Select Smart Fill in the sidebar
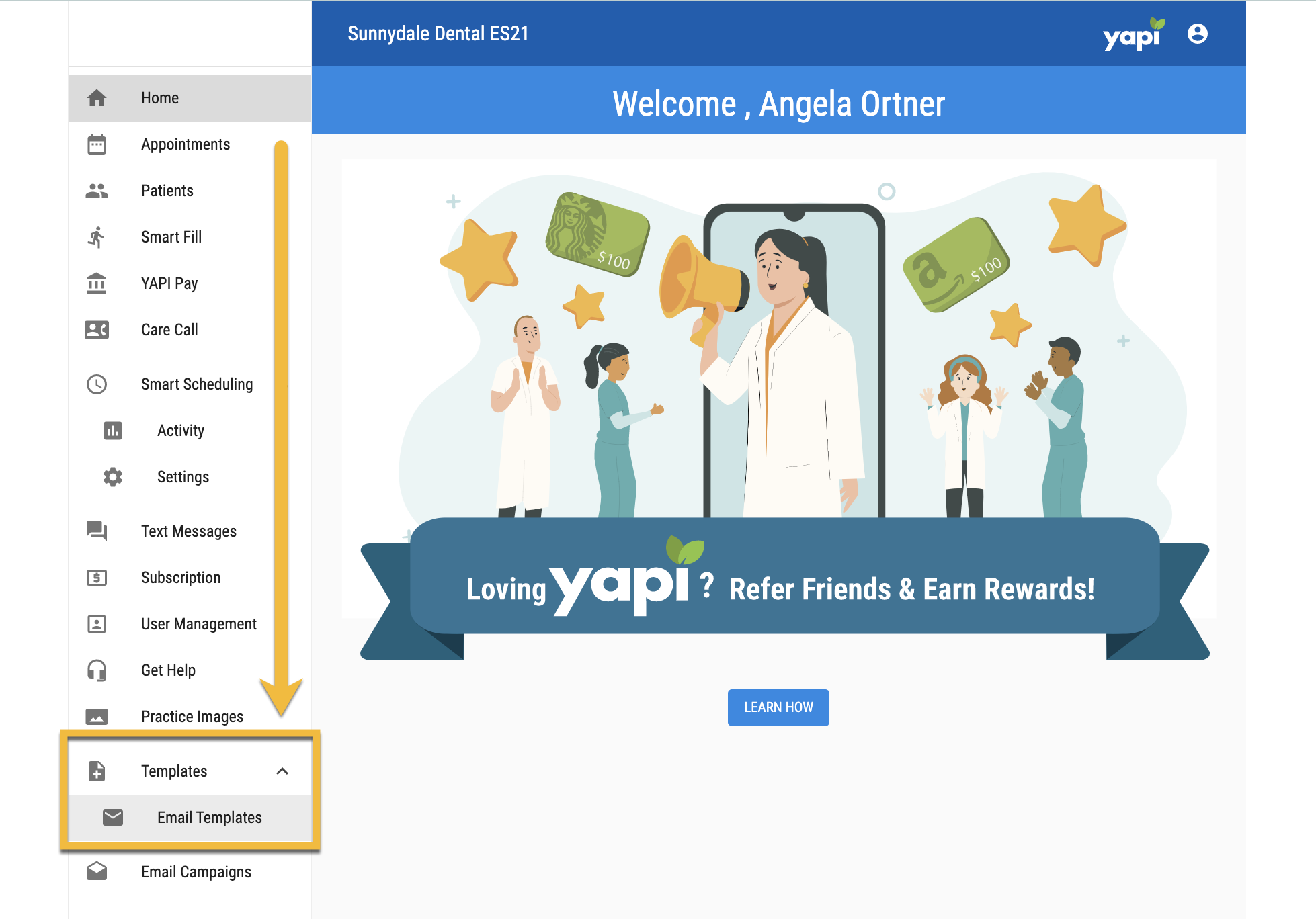The image size is (1316, 919). pos(190,237)
